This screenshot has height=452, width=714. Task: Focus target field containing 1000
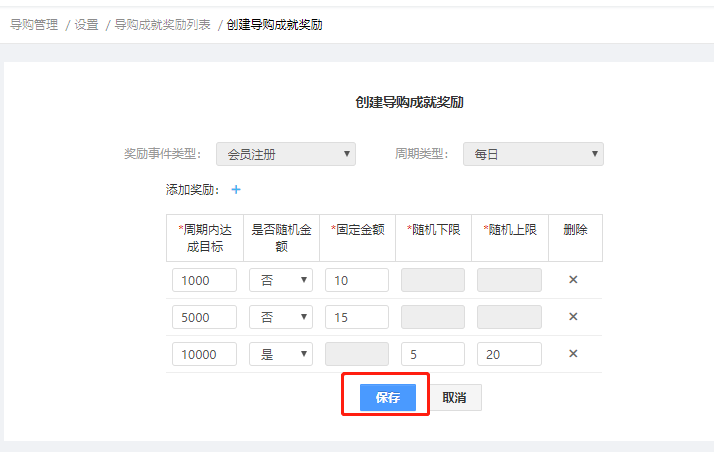(204, 280)
